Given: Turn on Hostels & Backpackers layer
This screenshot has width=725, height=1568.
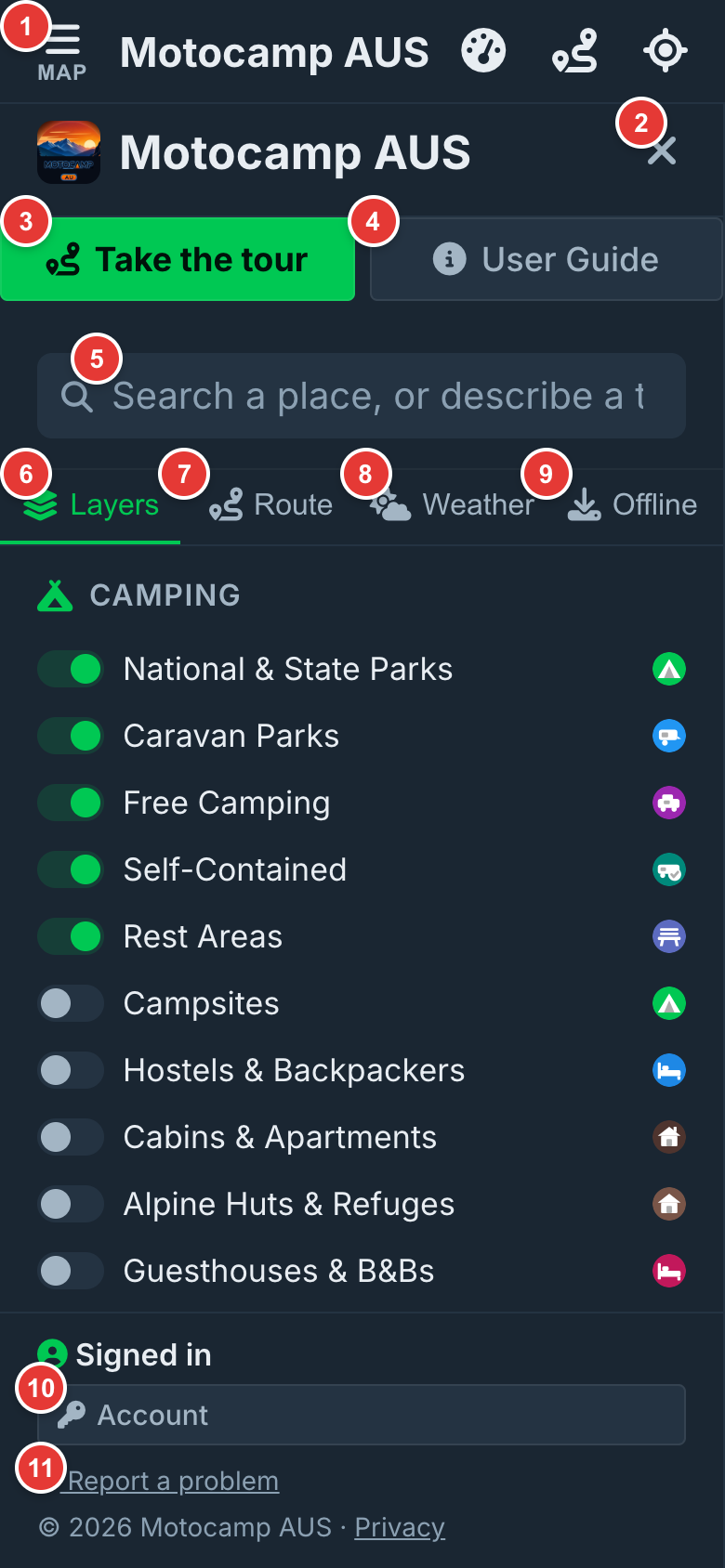Looking at the screenshot, I should tap(71, 1070).
